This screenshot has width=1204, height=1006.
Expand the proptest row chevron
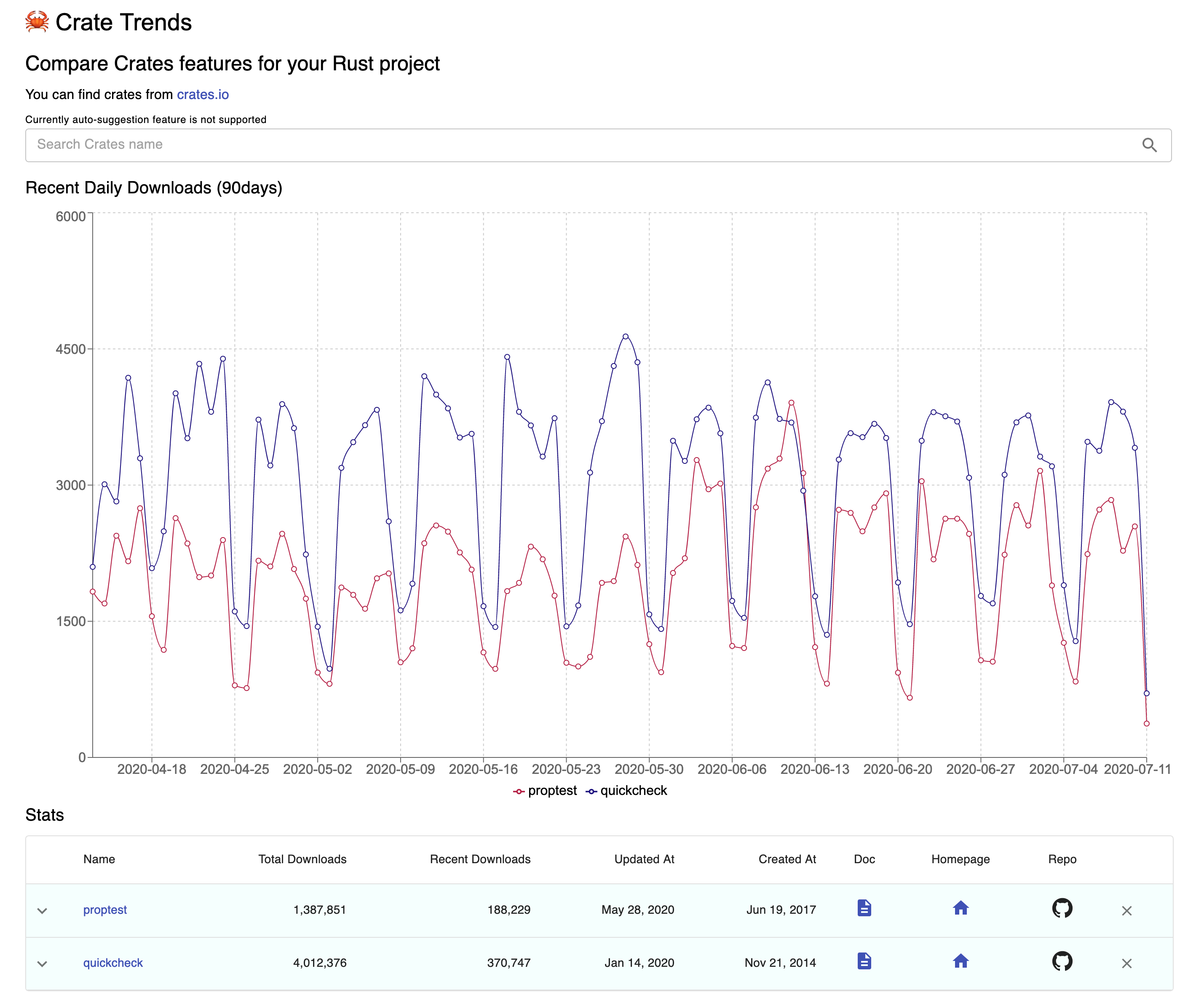click(x=42, y=911)
